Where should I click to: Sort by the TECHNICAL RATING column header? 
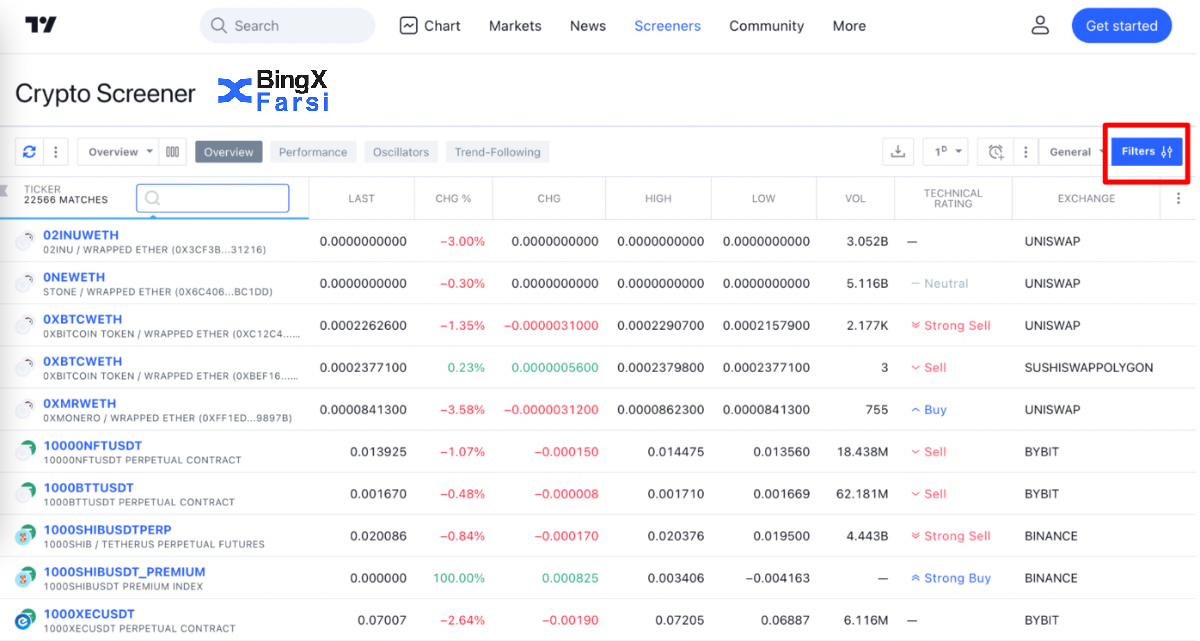[x=953, y=198]
